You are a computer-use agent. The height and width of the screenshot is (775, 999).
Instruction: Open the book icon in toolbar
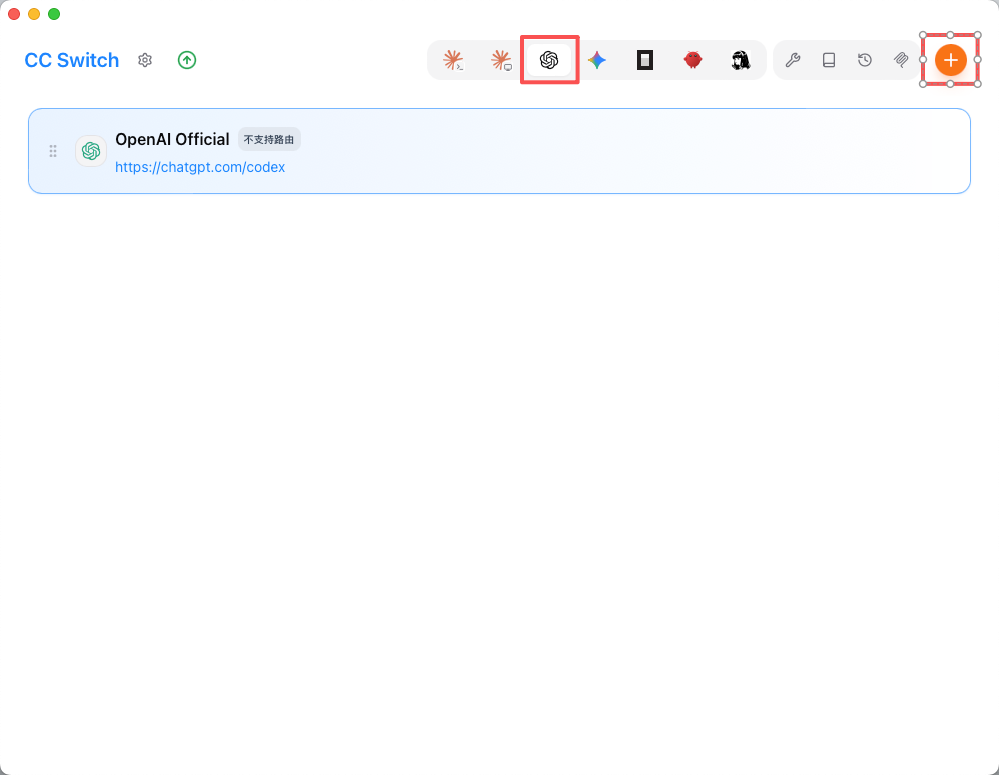[x=829, y=60]
